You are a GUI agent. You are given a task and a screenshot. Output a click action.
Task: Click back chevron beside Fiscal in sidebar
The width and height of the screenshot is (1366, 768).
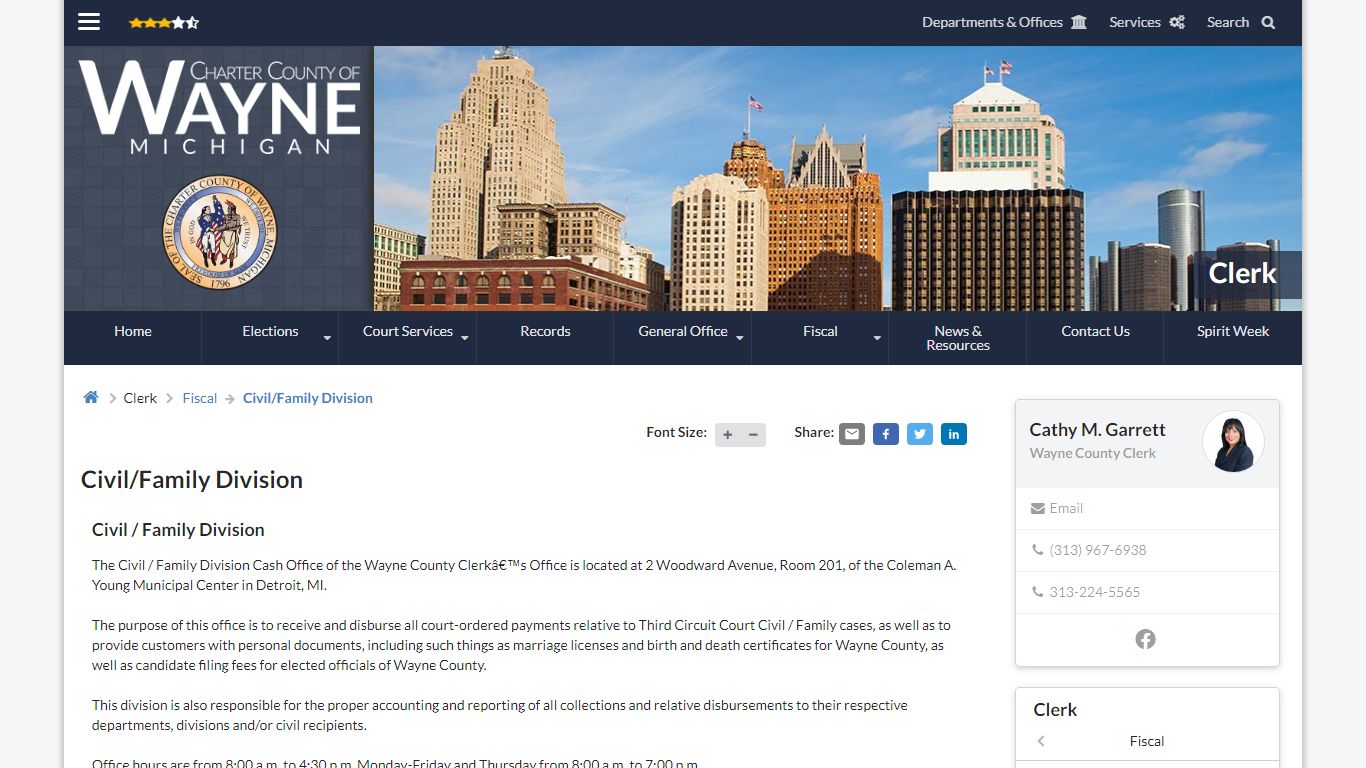pos(1041,741)
